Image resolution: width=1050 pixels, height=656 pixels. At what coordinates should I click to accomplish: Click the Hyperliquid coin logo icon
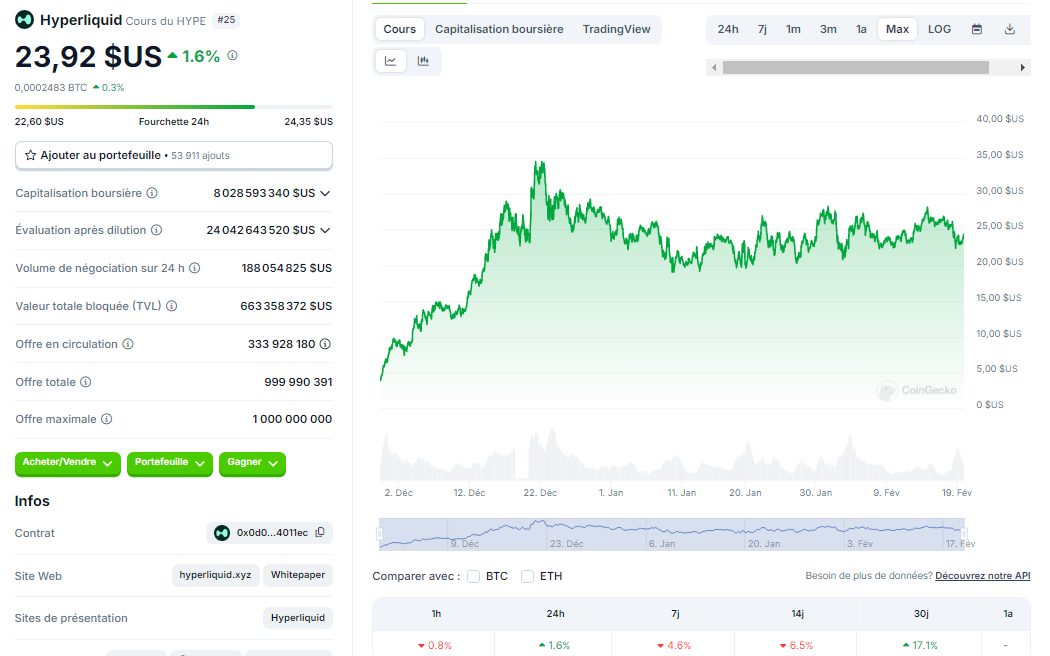tap(24, 20)
